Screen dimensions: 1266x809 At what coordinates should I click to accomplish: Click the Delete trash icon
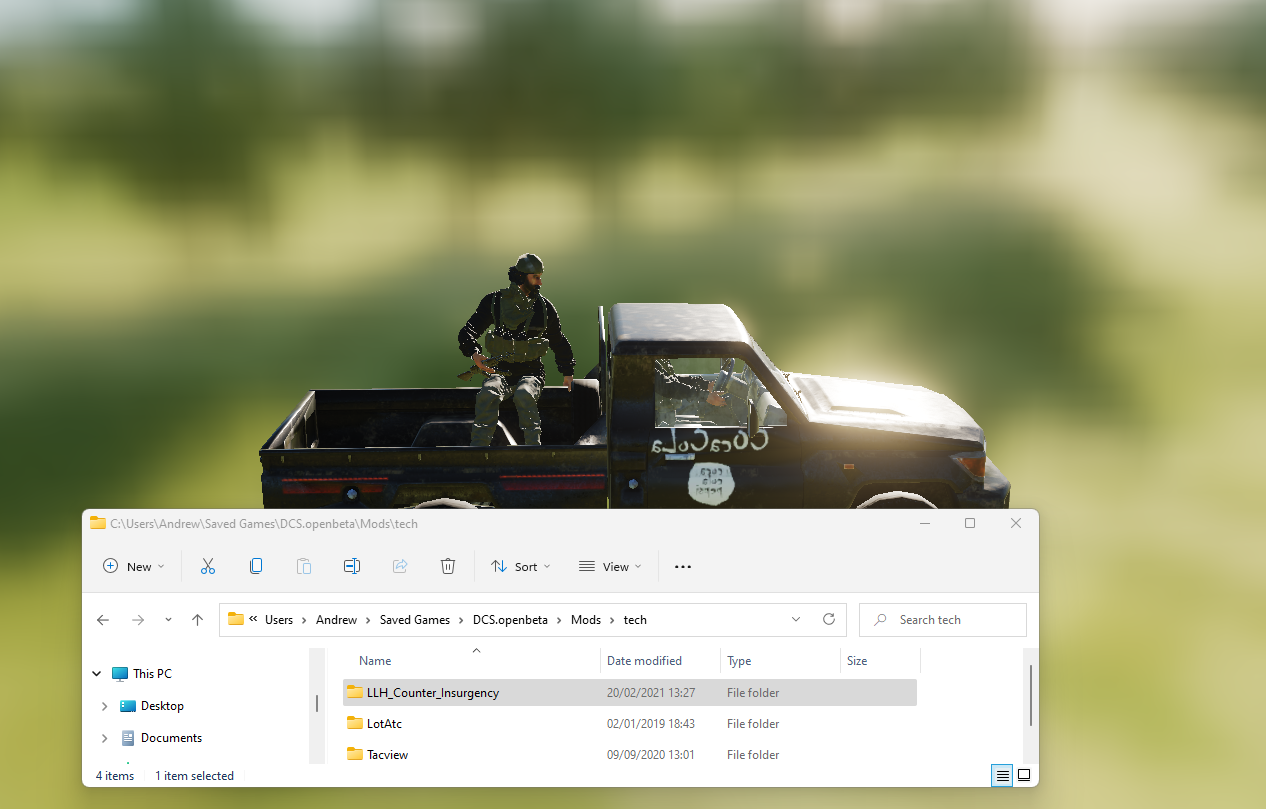(448, 566)
